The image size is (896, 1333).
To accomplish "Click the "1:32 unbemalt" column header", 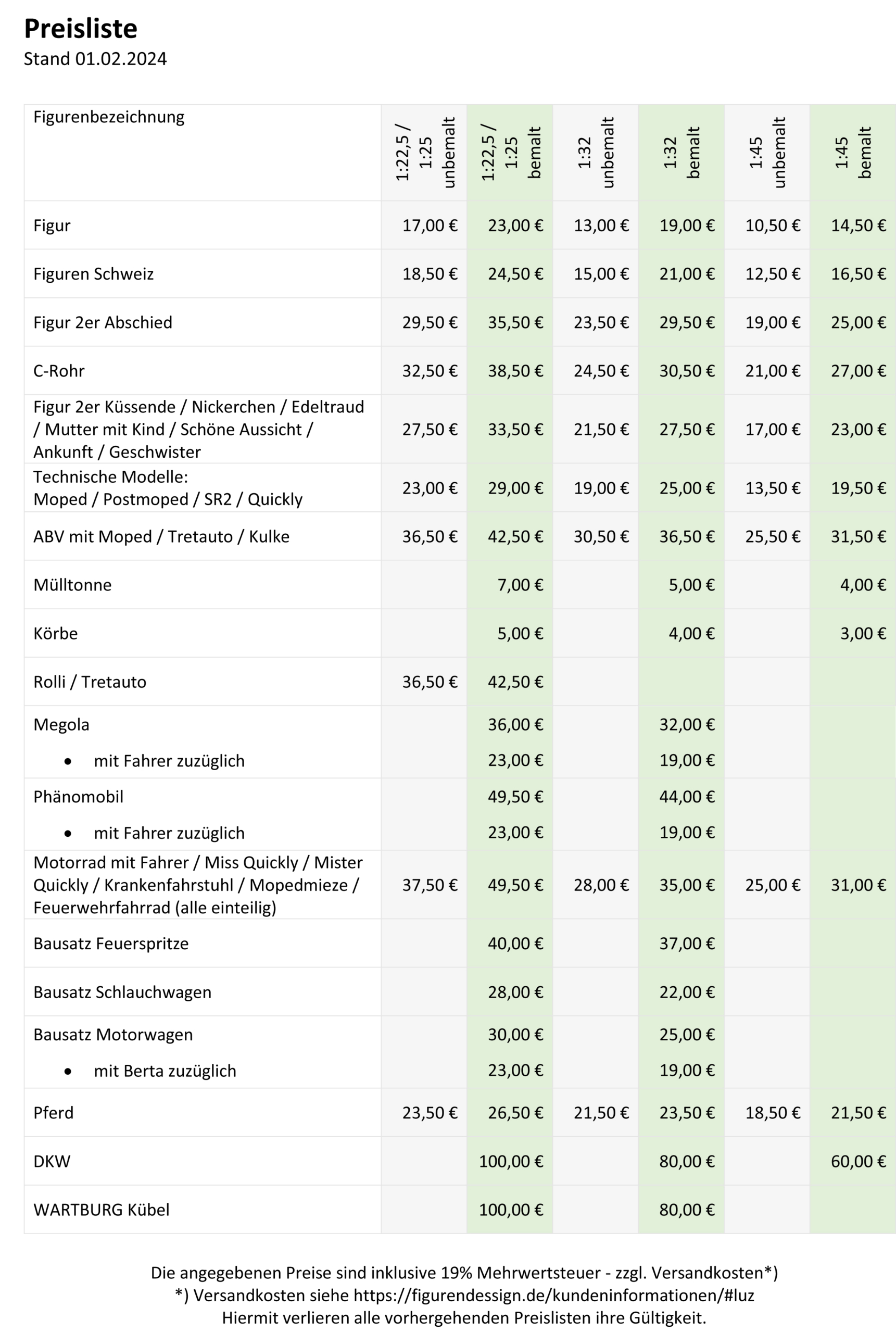I will click(596, 153).
